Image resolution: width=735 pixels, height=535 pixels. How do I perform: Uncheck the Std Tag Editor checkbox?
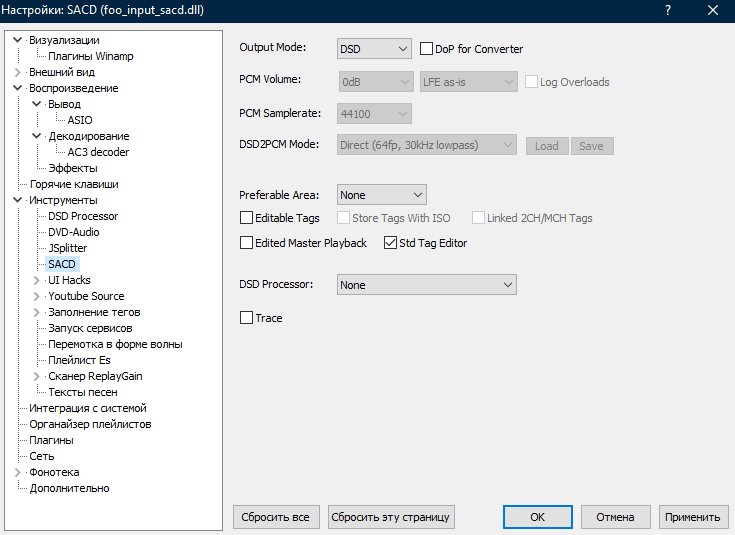(x=391, y=243)
